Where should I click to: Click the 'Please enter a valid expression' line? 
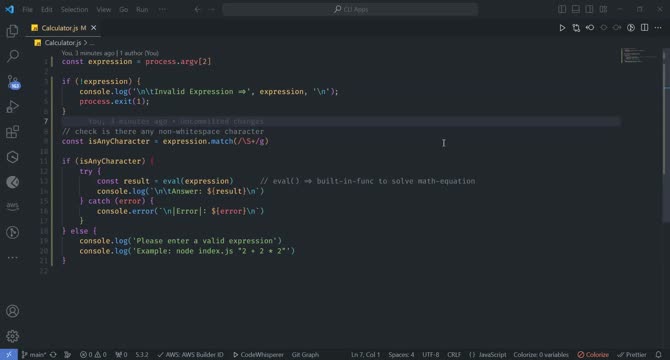point(180,241)
